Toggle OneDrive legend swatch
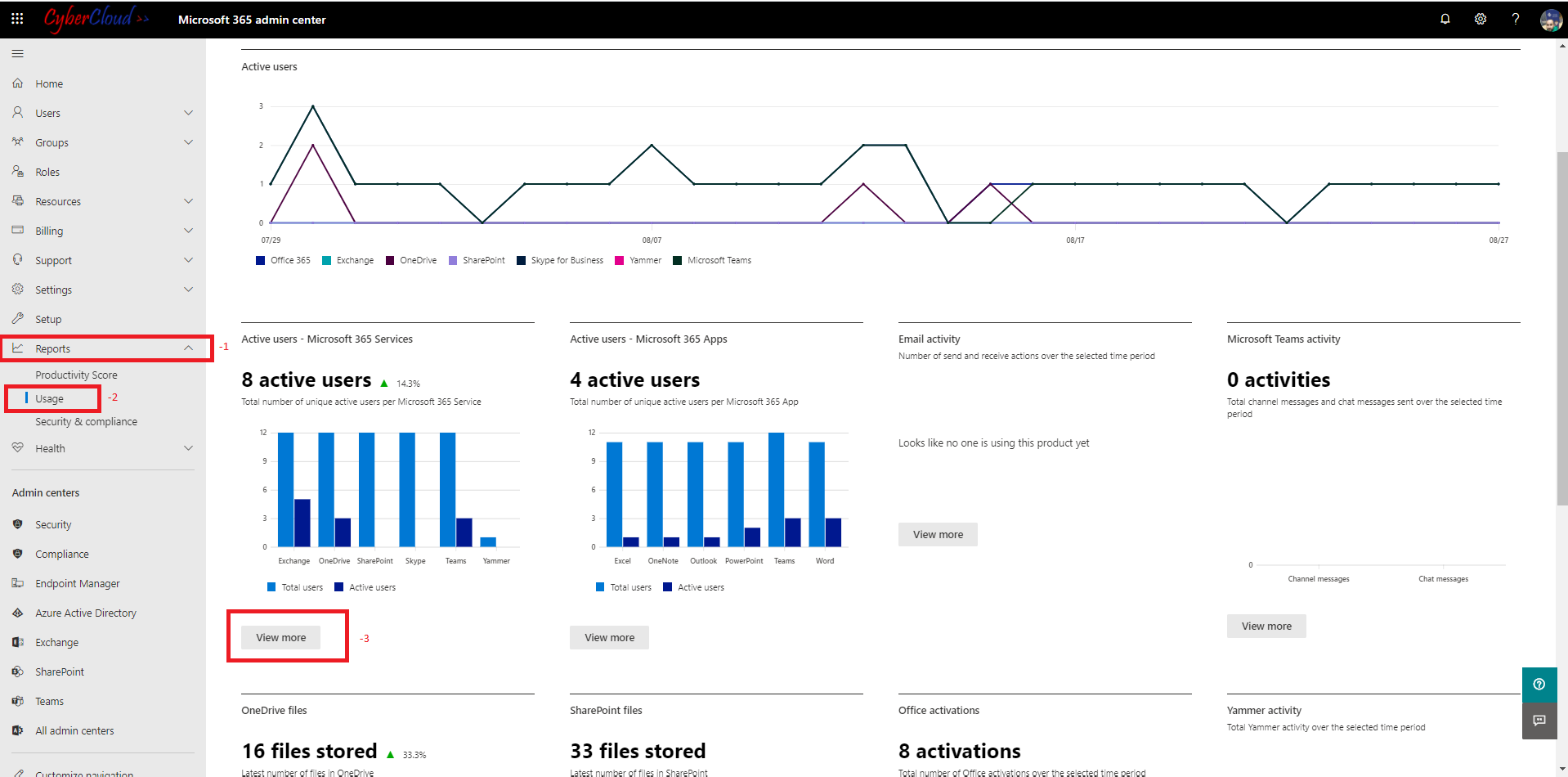This screenshot has width=1568, height=777. [390, 260]
